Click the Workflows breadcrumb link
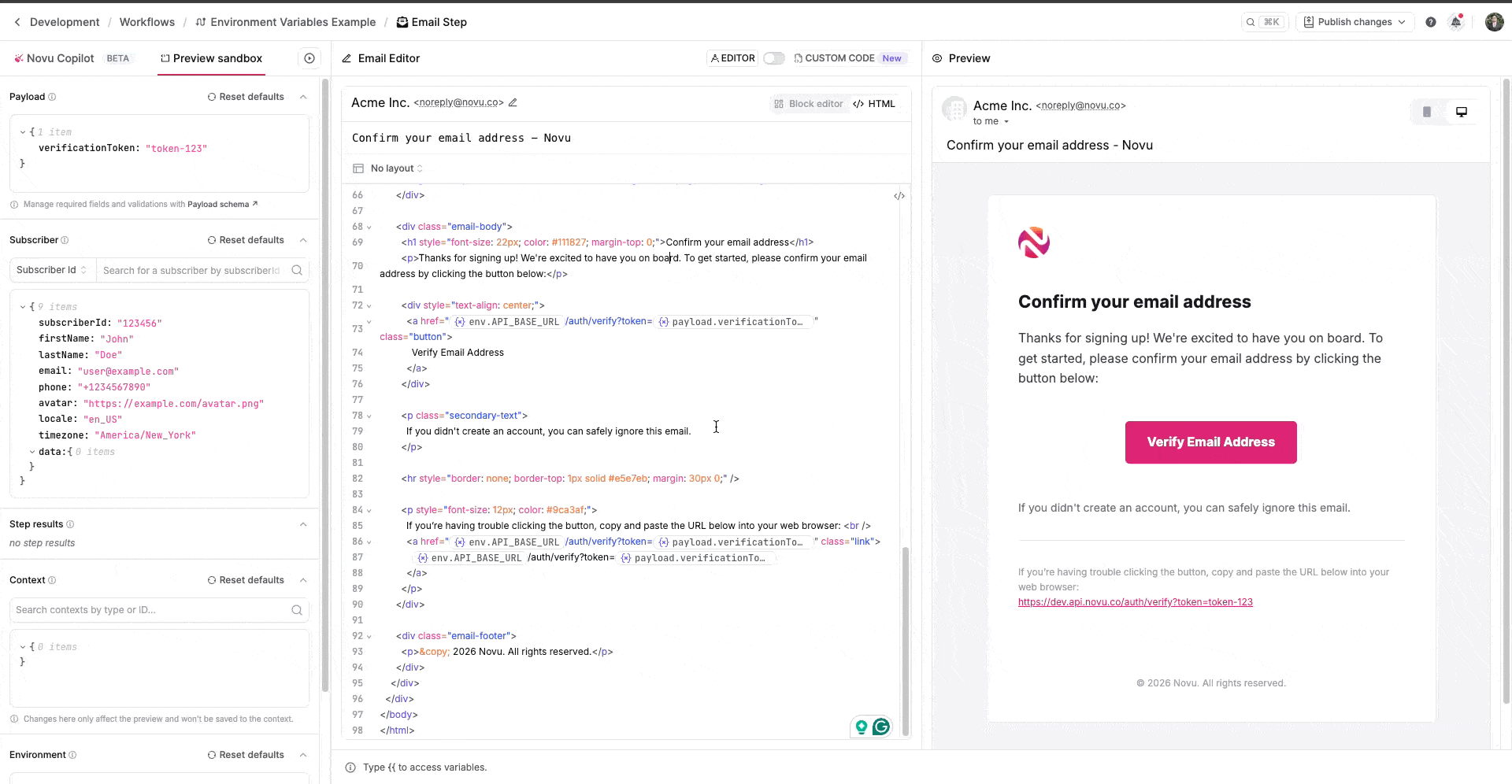The height and width of the screenshot is (784, 1512). tap(147, 22)
